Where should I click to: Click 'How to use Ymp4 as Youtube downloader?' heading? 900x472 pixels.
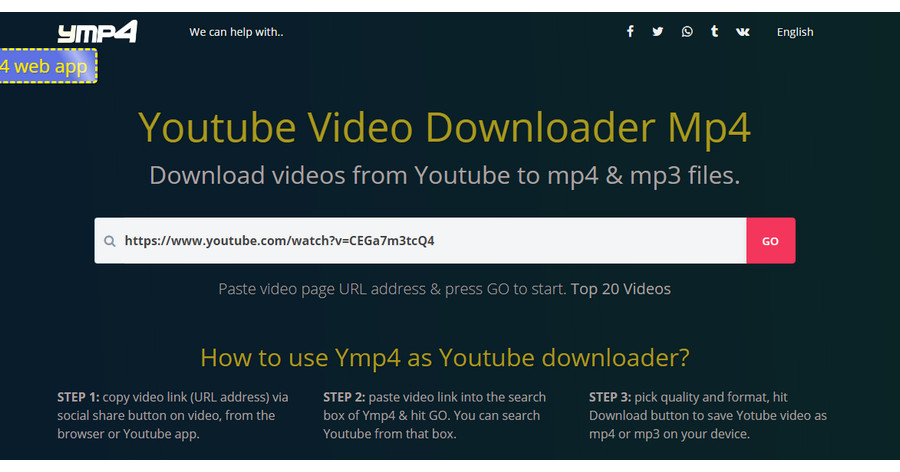pos(444,358)
